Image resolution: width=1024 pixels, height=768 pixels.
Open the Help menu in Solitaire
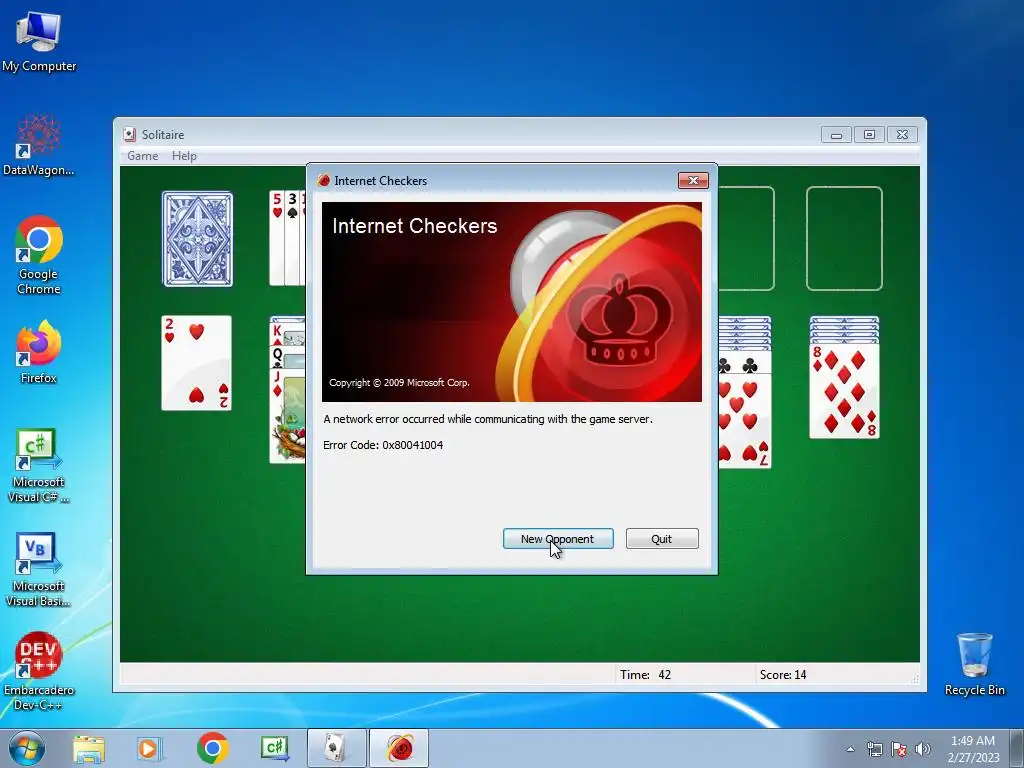184,155
